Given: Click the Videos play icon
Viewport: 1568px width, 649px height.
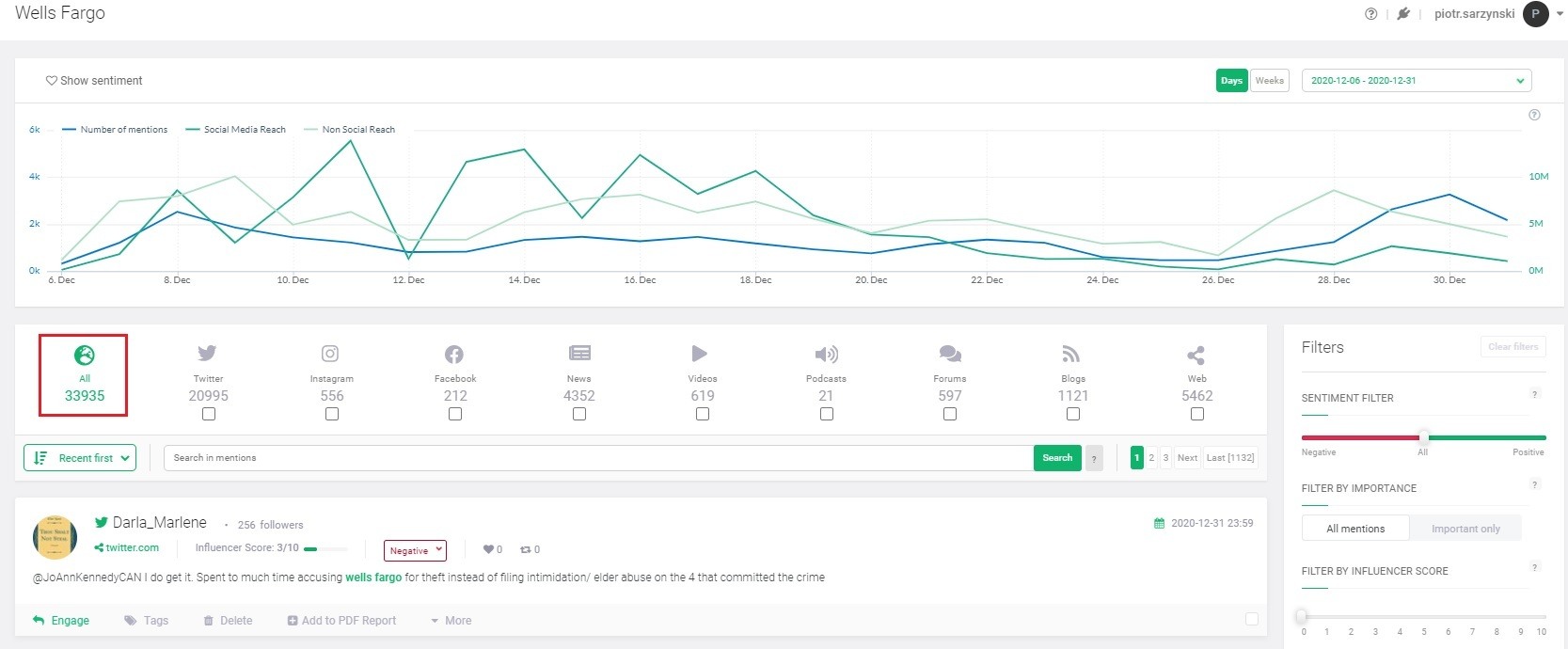Looking at the screenshot, I should (700, 354).
